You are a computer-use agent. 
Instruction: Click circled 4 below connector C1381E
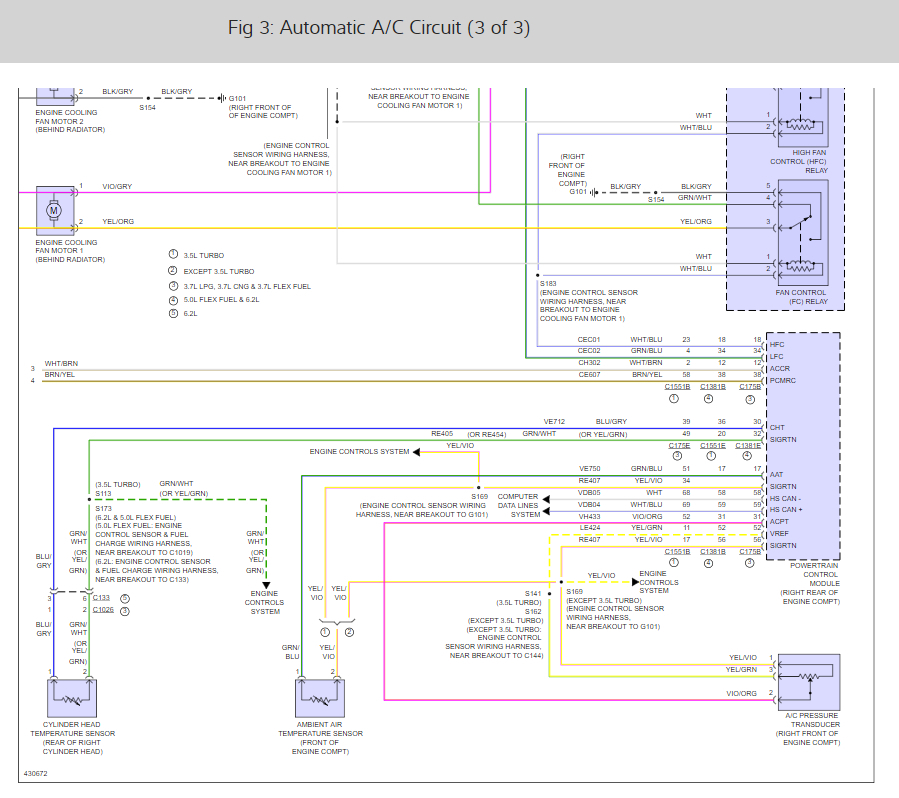point(747,456)
